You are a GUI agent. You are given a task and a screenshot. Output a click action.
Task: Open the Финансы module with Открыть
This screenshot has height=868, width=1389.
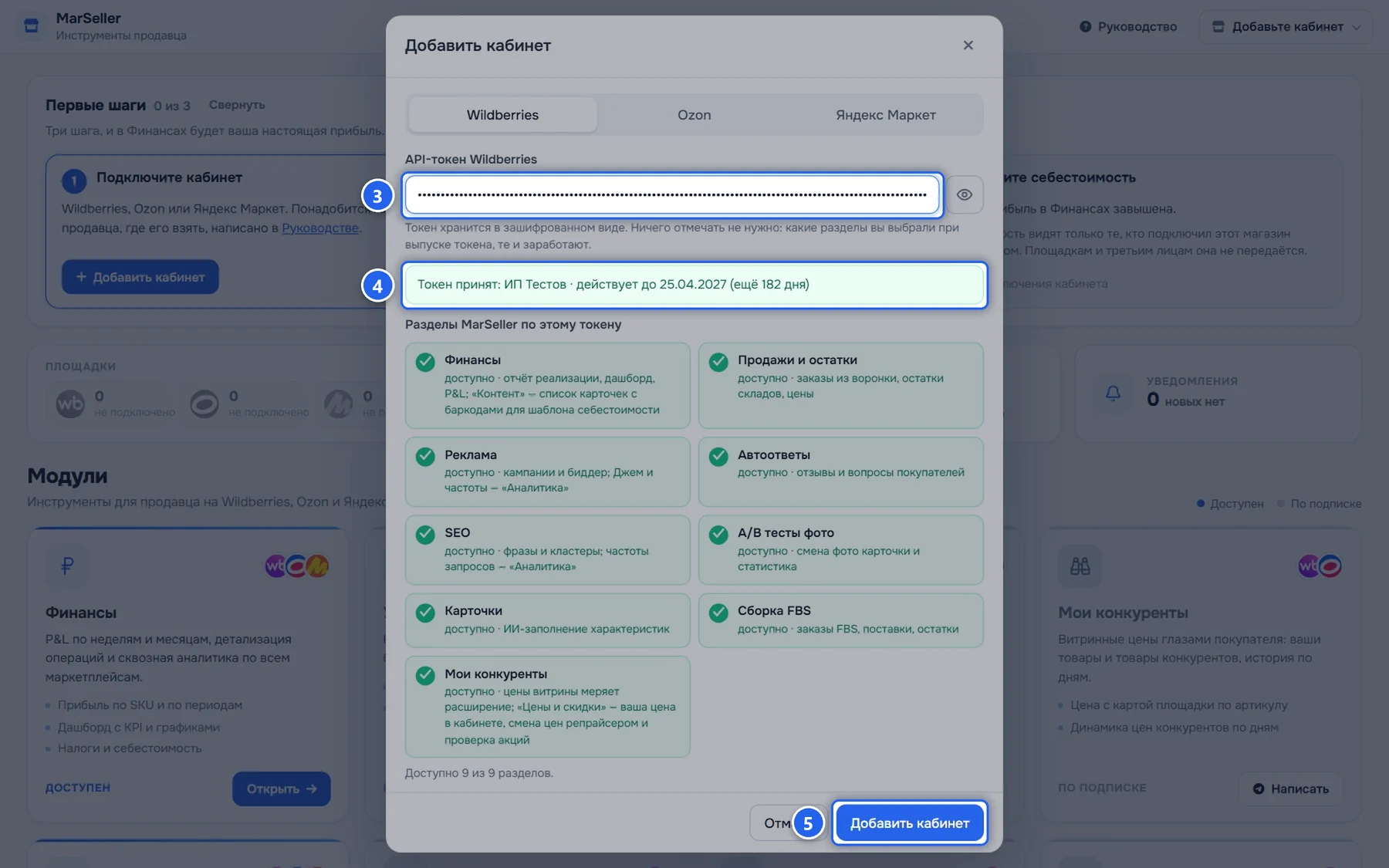coord(282,789)
